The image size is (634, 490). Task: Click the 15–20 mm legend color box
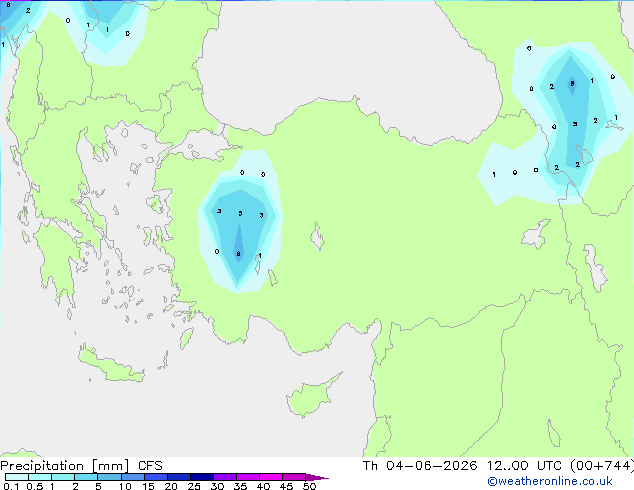[x=155, y=477]
